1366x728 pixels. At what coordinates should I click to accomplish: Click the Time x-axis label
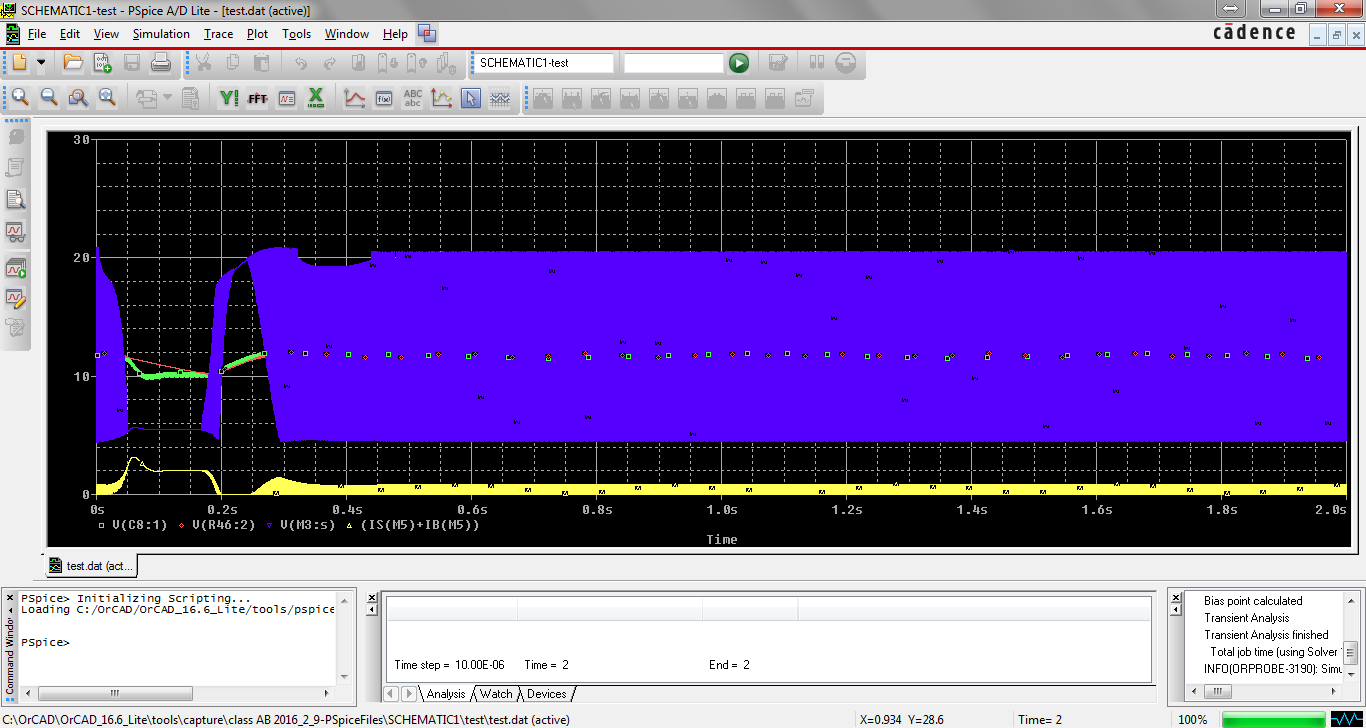pos(721,539)
